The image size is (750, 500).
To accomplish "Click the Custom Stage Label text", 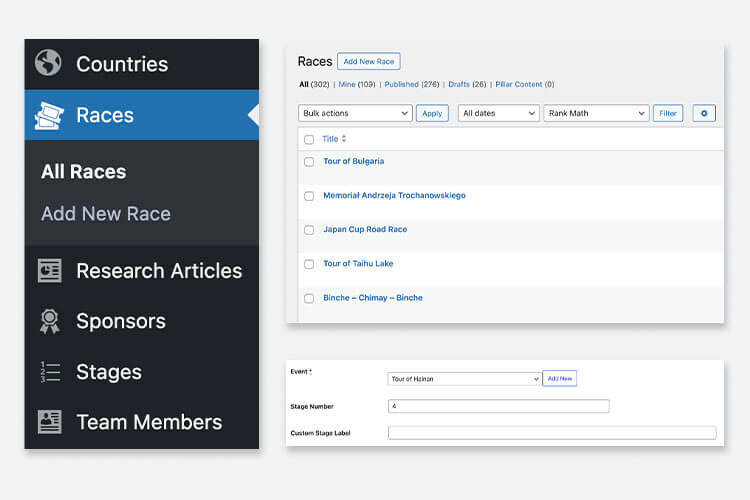I will tap(320, 433).
